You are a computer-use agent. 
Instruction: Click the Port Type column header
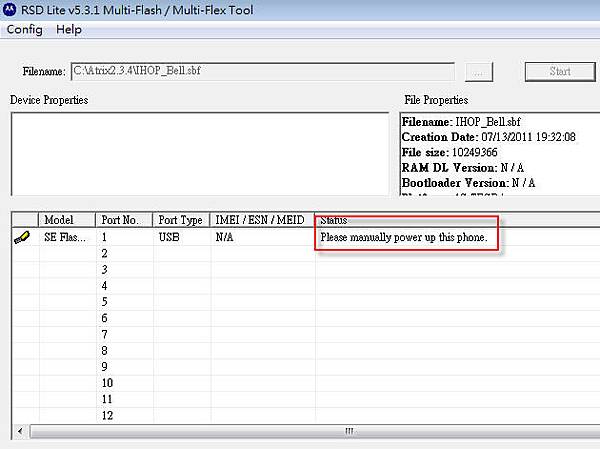click(x=181, y=220)
